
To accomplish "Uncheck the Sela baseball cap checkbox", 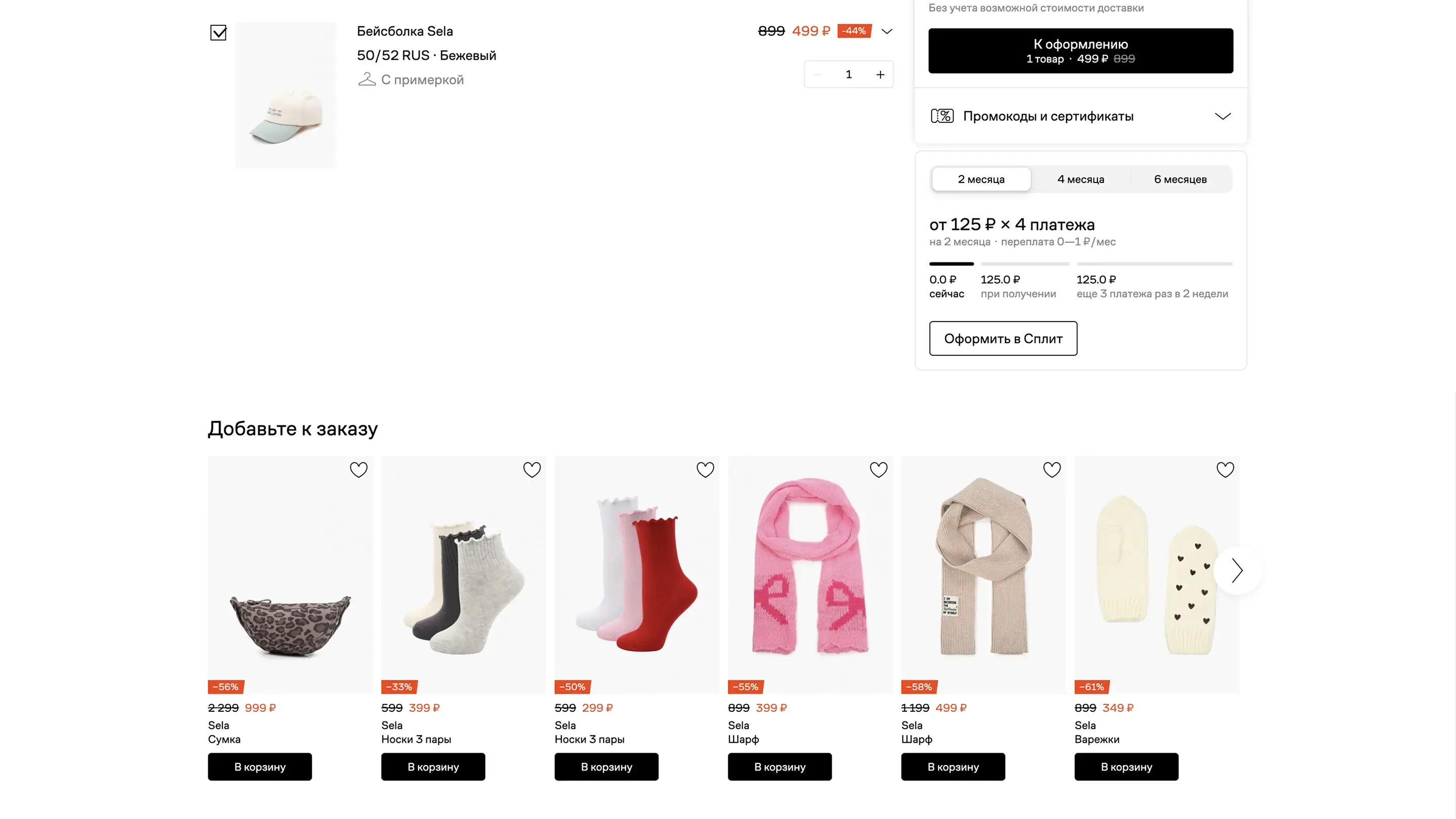I will coord(218,33).
